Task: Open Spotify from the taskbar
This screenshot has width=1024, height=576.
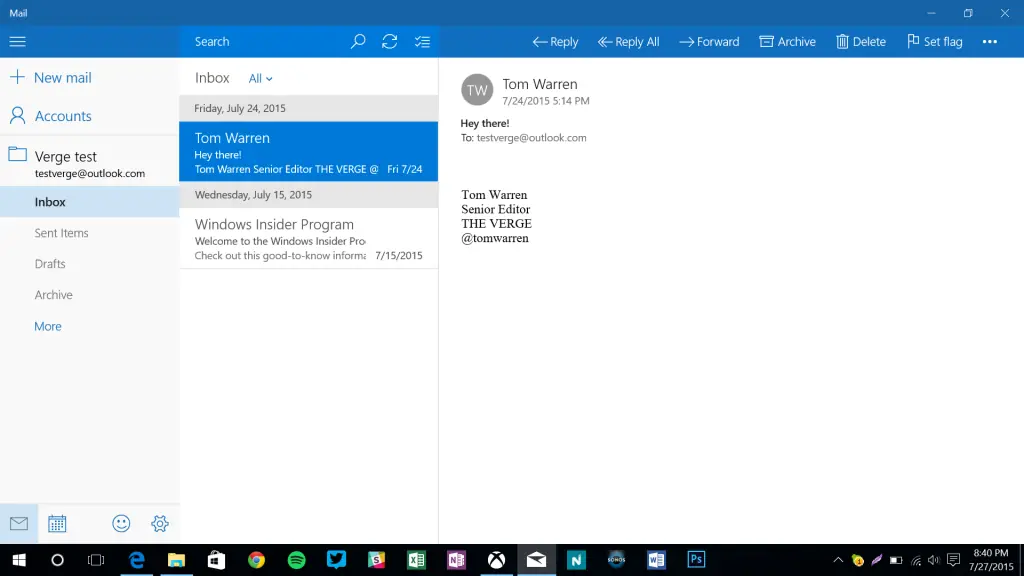Action: (296, 560)
